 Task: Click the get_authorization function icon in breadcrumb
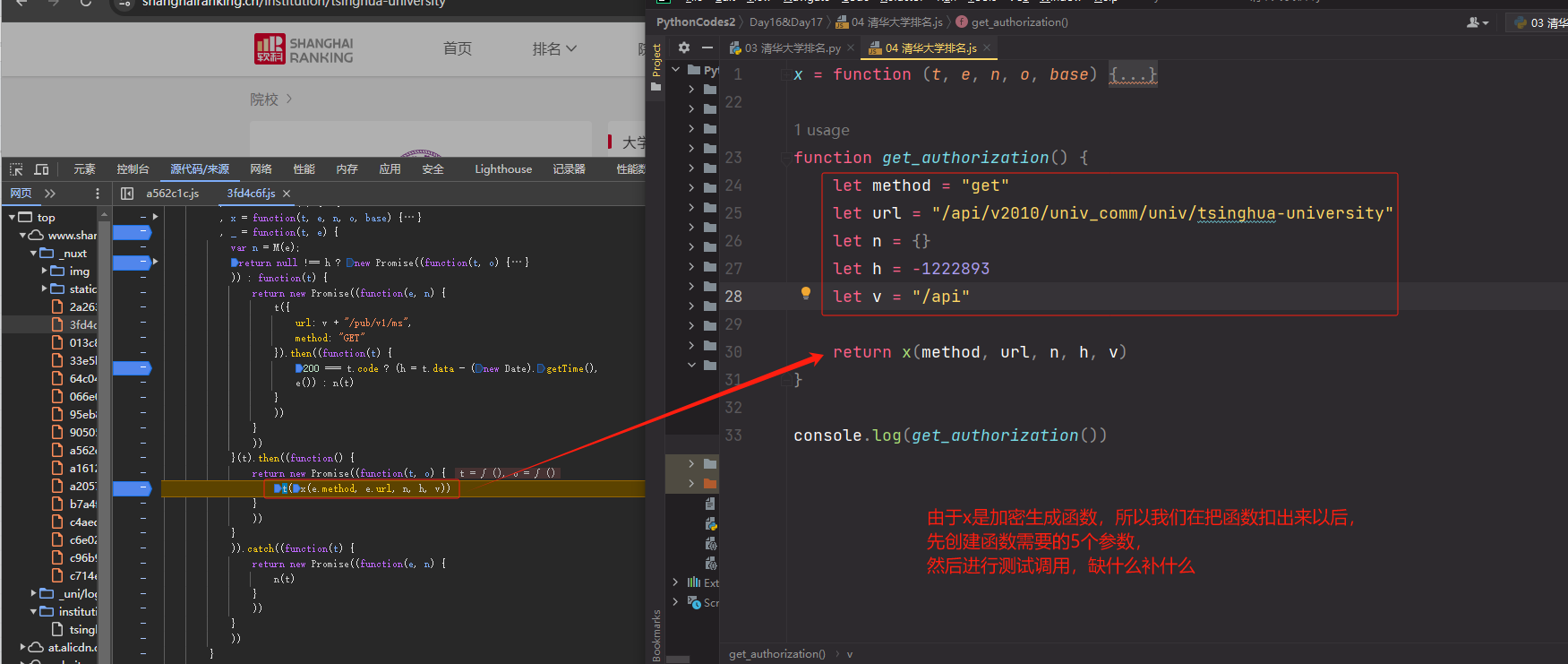pos(962,22)
